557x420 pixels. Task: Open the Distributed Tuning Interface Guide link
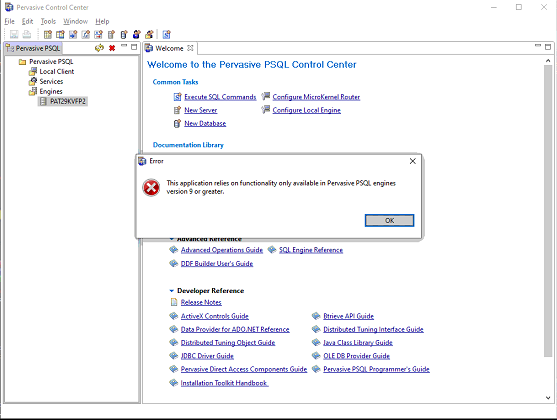pos(373,329)
